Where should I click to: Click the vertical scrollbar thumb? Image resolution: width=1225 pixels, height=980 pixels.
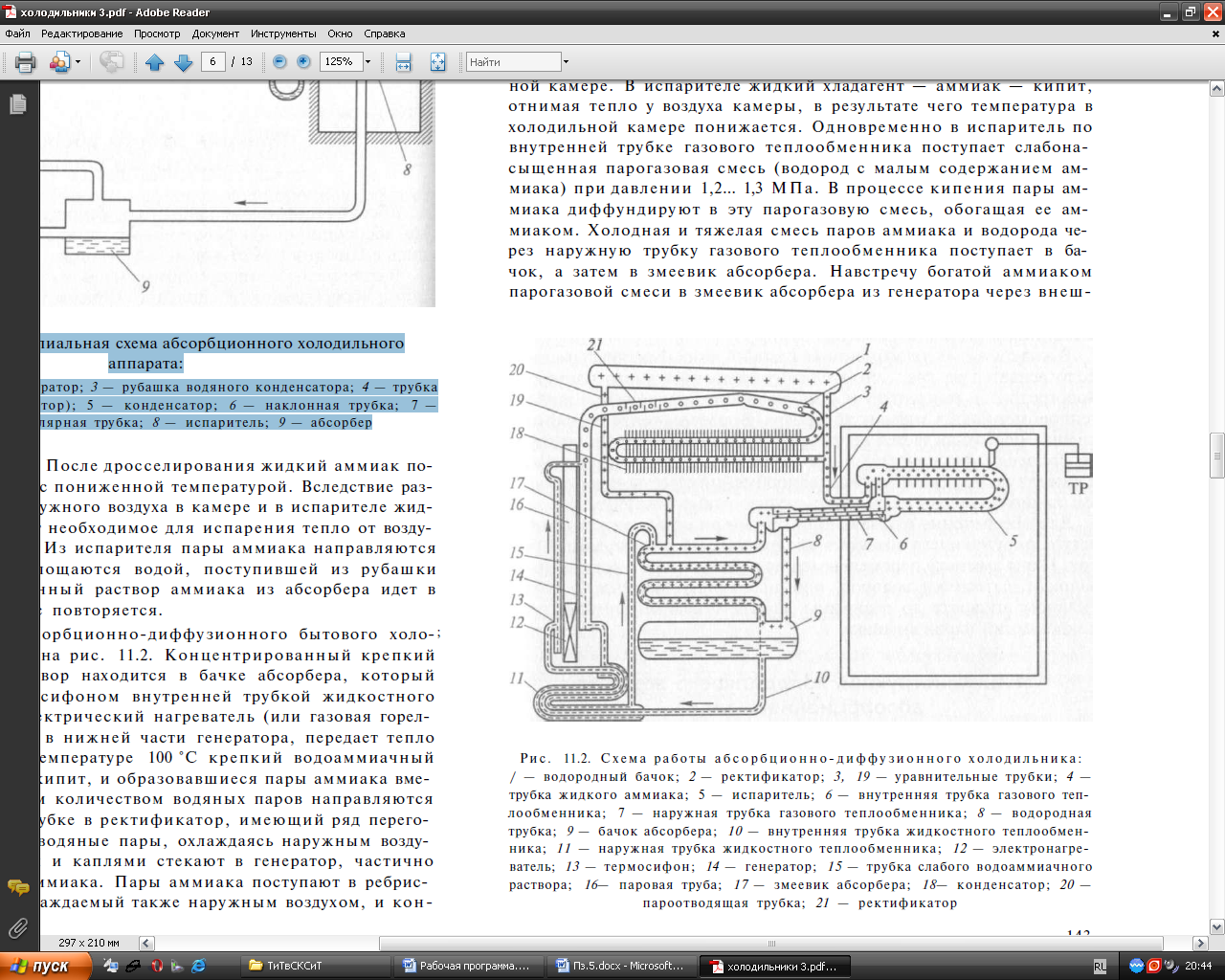[x=1217, y=455]
